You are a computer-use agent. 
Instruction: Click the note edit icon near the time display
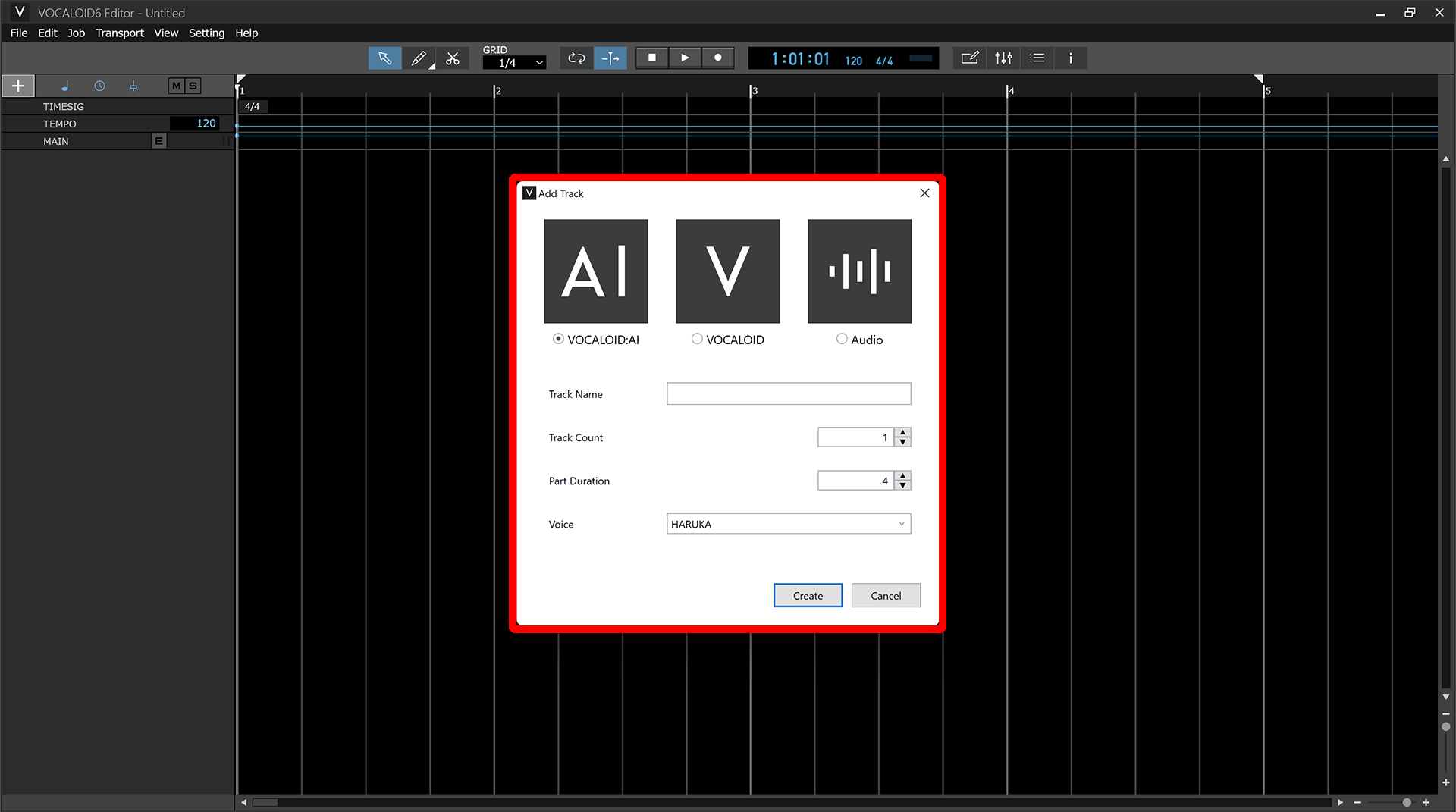(970, 58)
